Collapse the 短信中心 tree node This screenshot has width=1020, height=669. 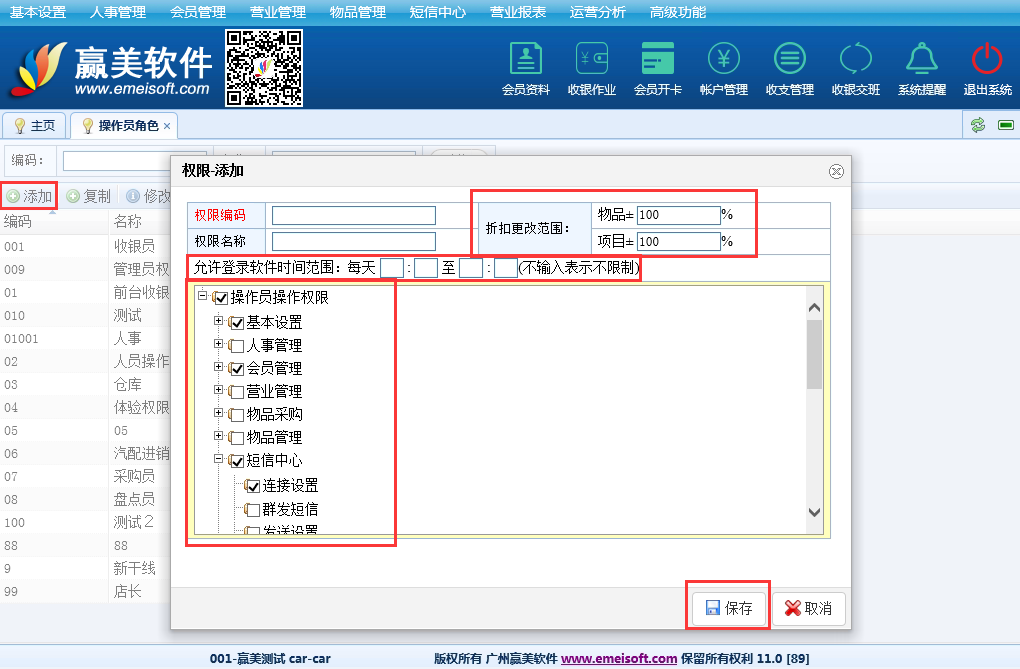pos(219,460)
